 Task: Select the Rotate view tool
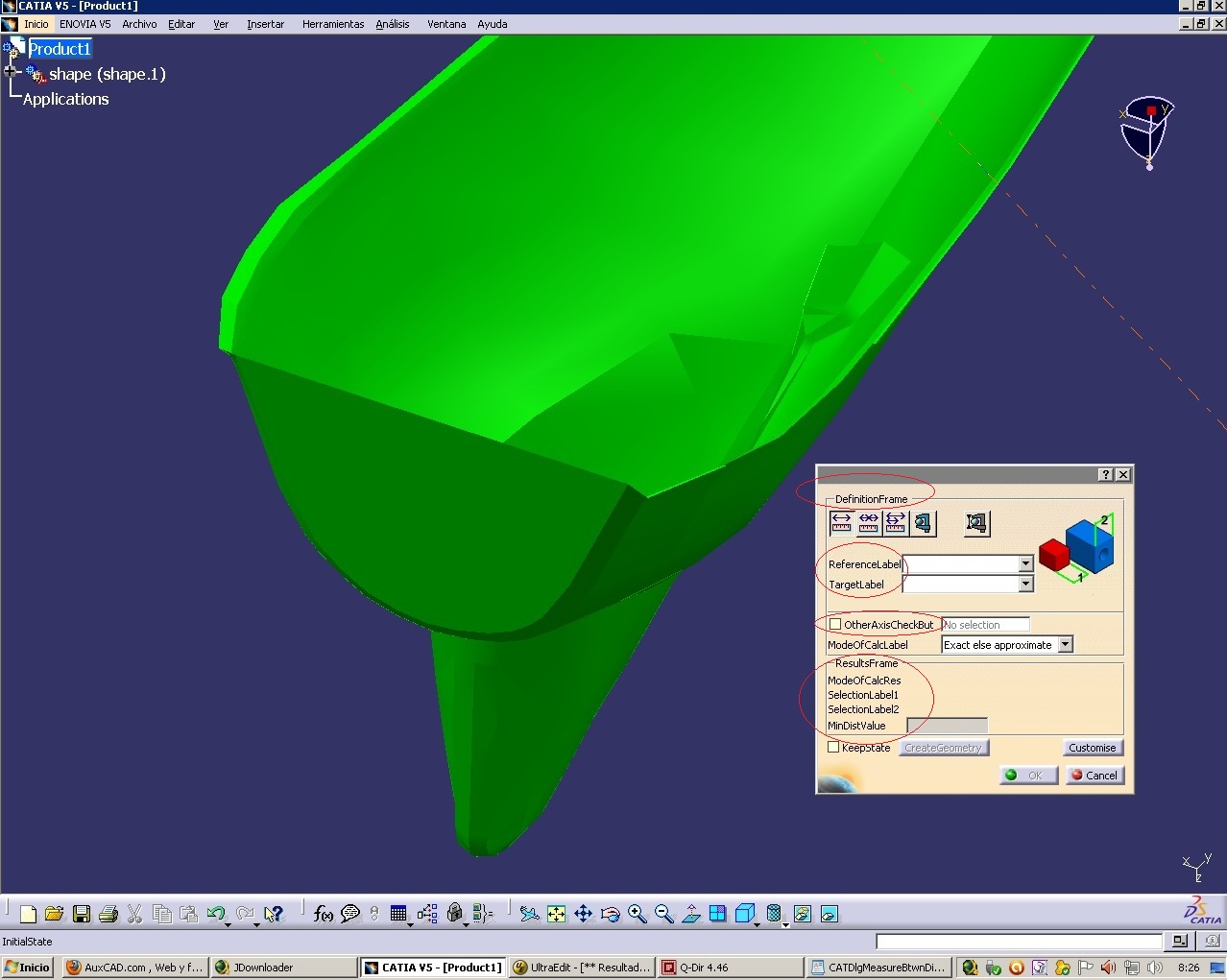click(x=610, y=914)
